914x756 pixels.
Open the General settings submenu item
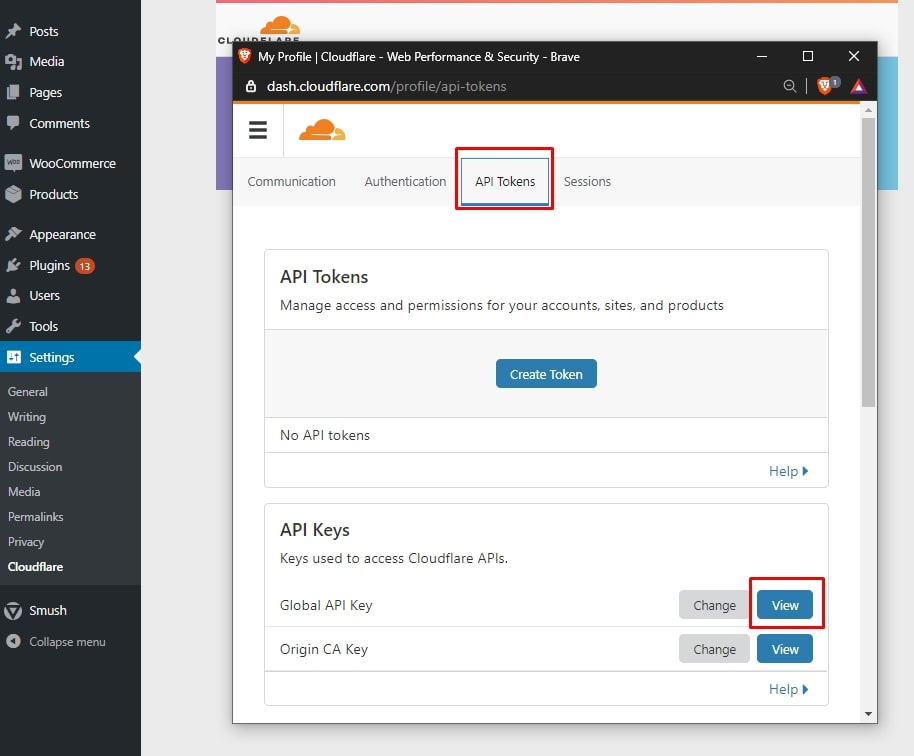click(28, 392)
